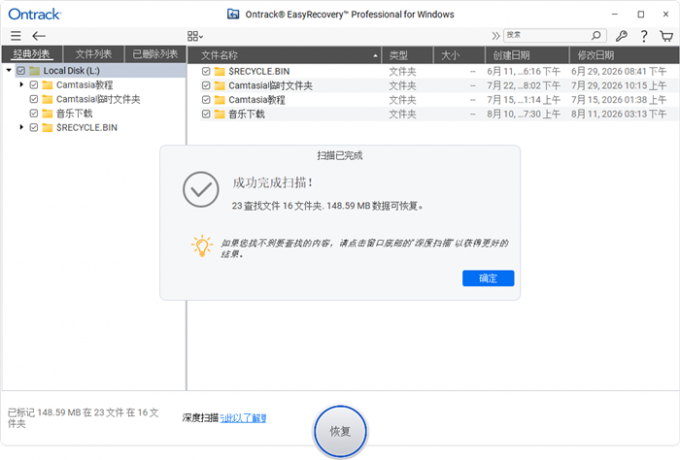Click $RECYCLE.BIN folder icon in file list

220,71
